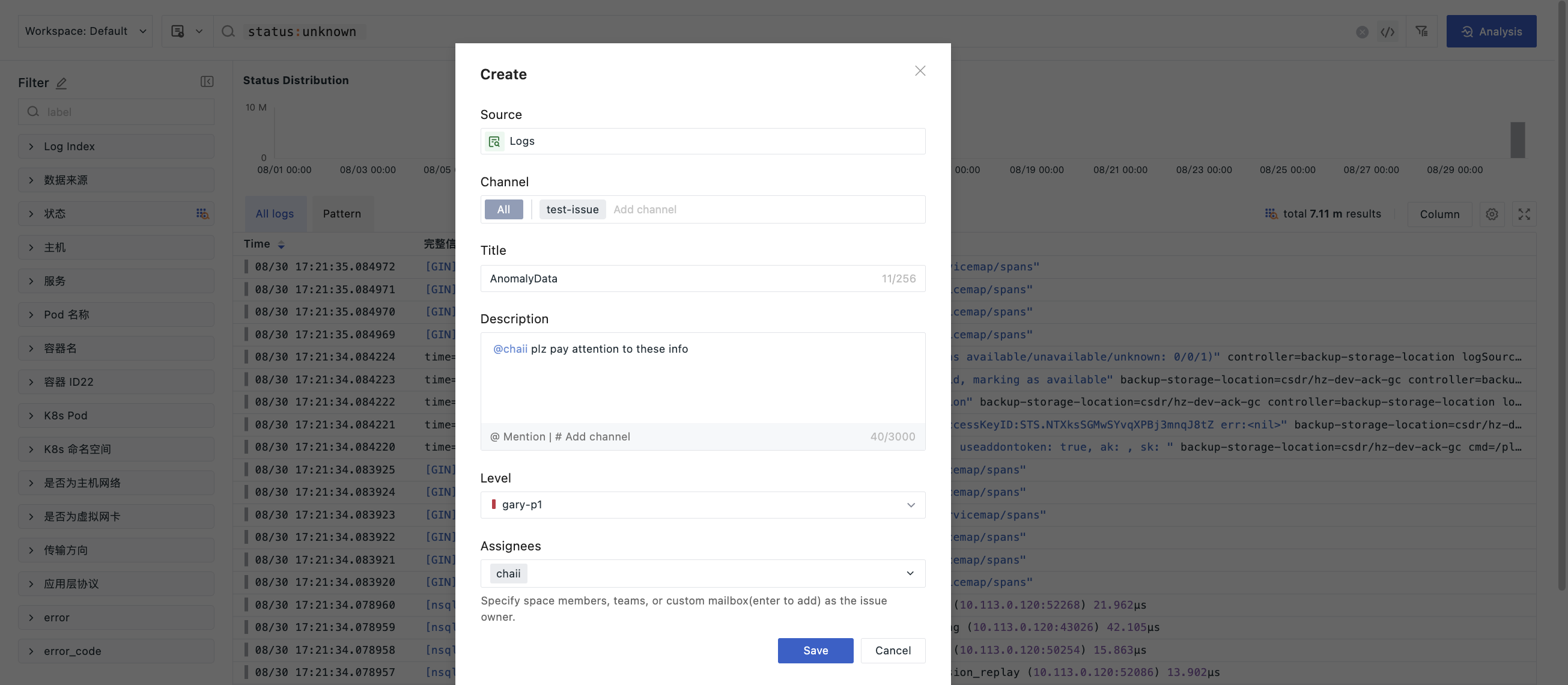Screen dimensions: 1568x685
Task: Click the log data type icon beside search
Action: click(178, 32)
